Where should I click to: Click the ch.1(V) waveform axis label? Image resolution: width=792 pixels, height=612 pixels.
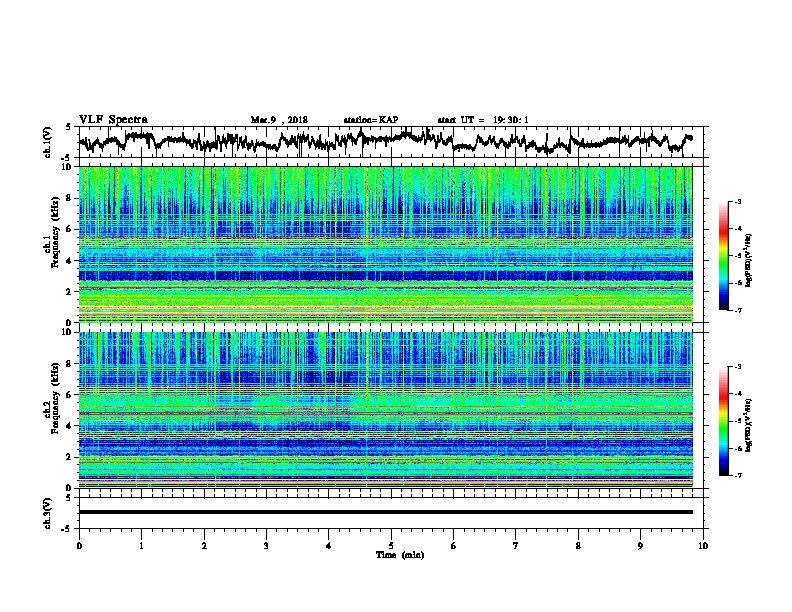[48, 142]
